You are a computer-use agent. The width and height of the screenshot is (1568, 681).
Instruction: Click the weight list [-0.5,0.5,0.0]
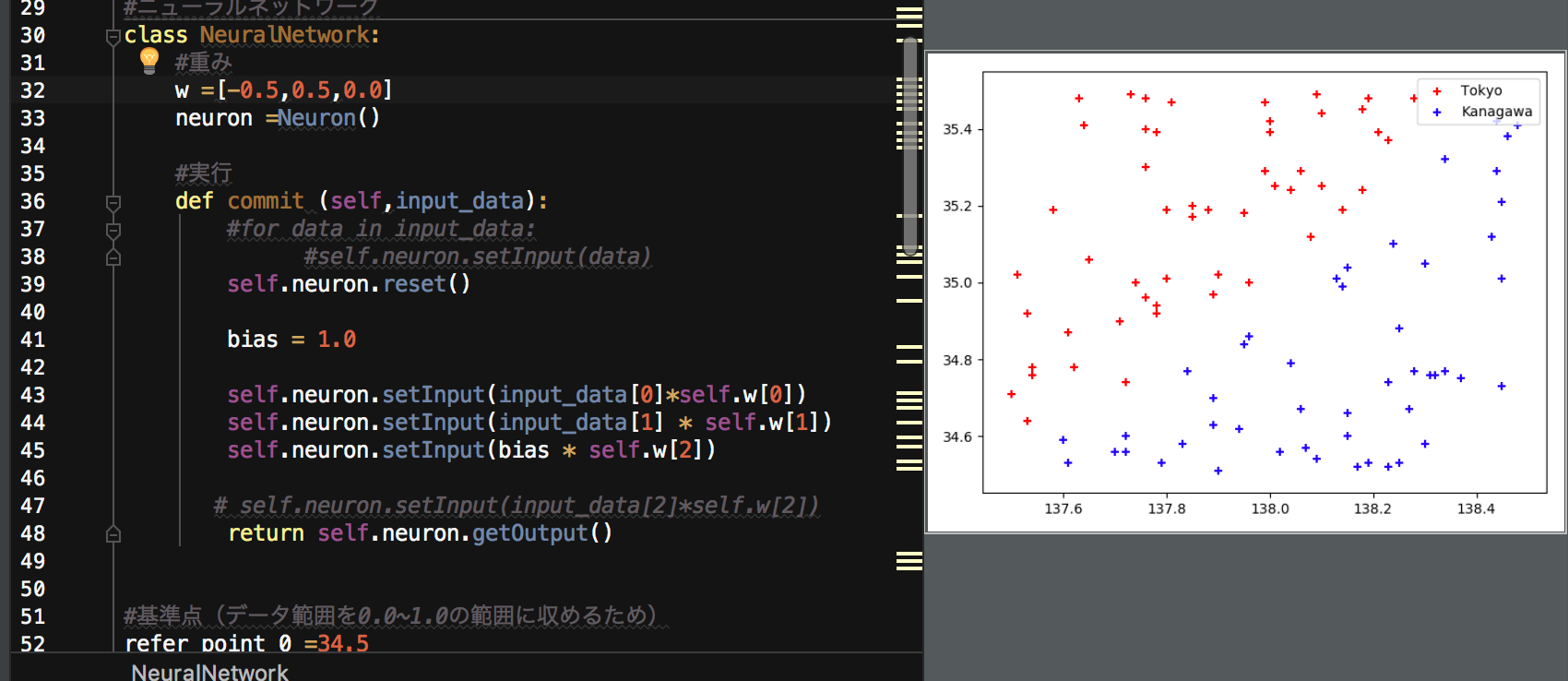point(305,90)
